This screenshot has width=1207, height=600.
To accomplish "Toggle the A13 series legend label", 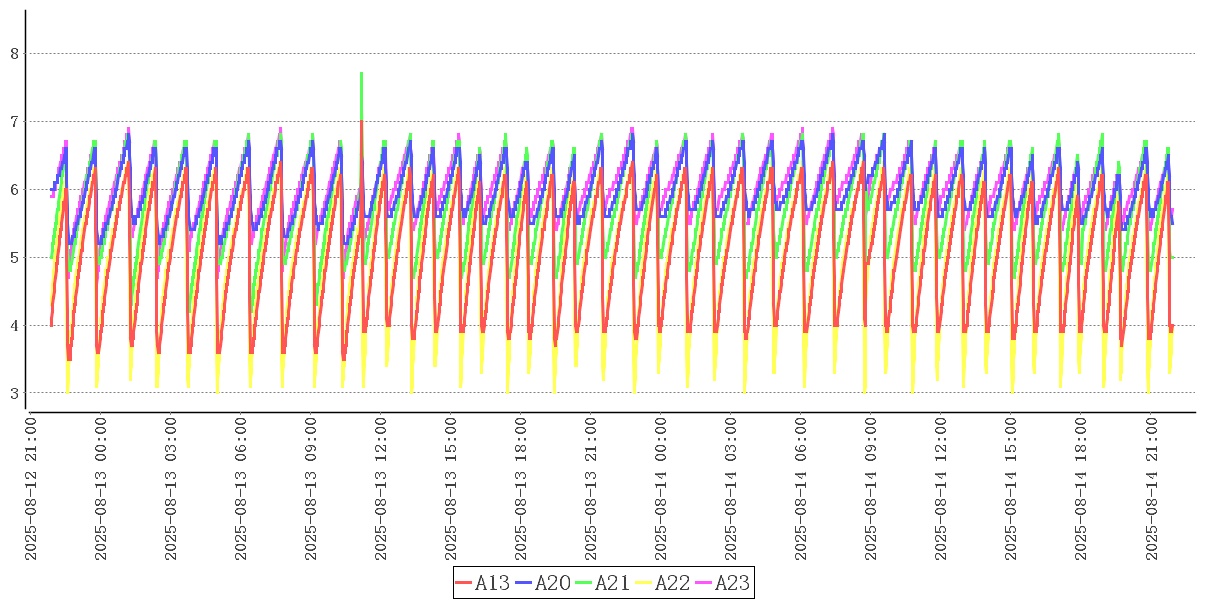I will 492,582.
